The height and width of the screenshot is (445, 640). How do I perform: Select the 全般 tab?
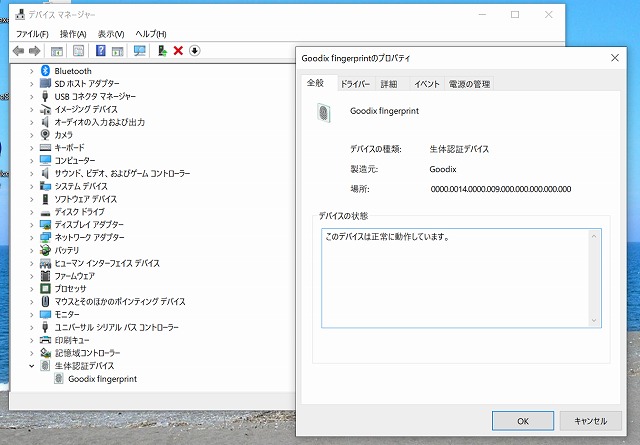(x=319, y=83)
